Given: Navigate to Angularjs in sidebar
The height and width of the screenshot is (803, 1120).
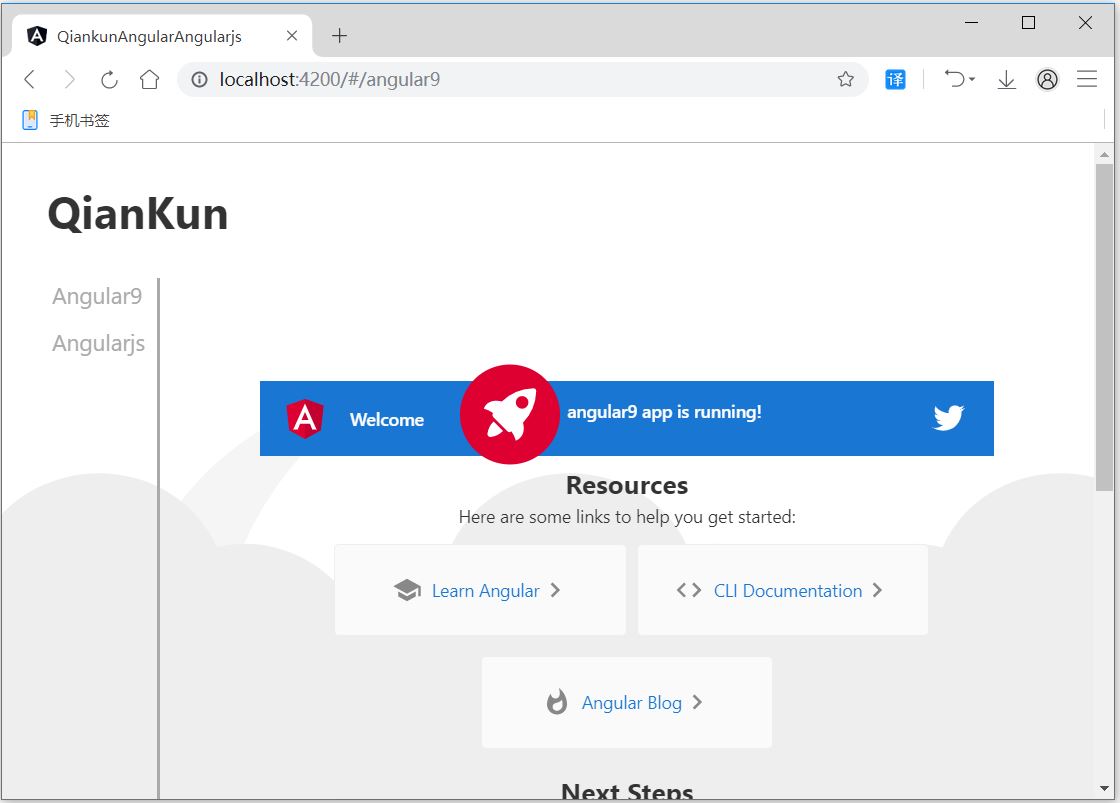Looking at the screenshot, I should (x=99, y=344).
